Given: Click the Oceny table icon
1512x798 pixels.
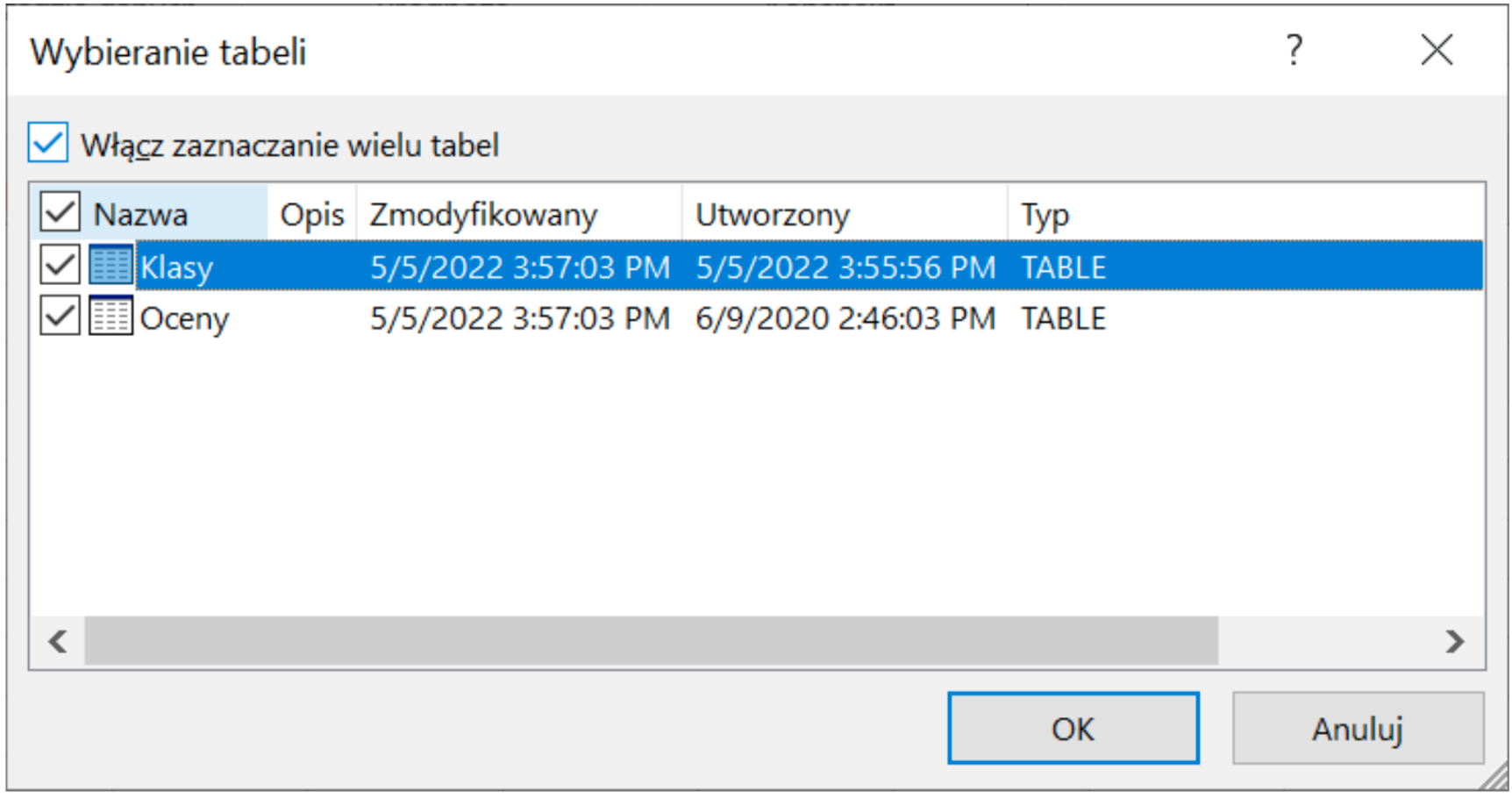Looking at the screenshot, I should pyautogui.click(x=111, y=317).
